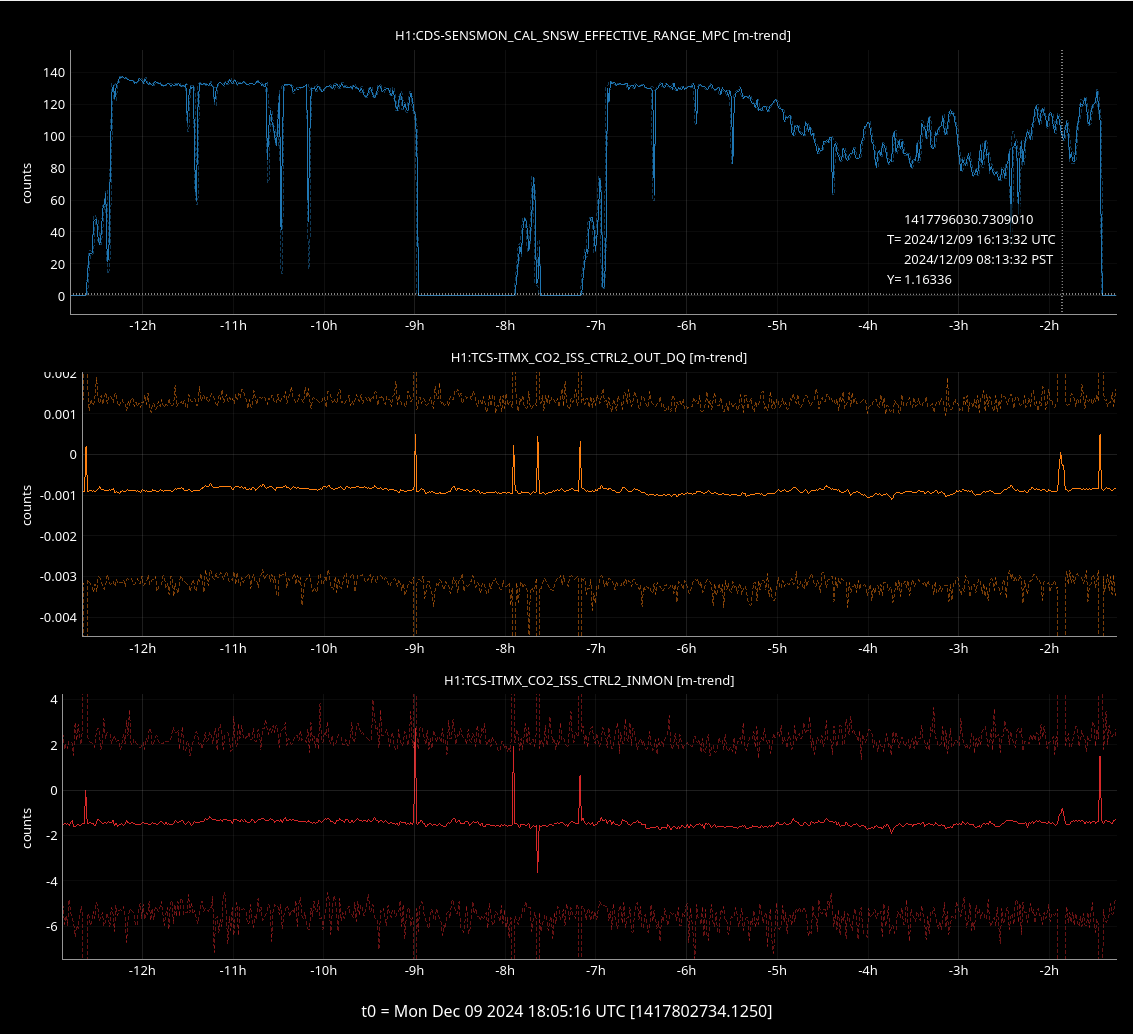This screenshot has height=1034, width=1133.
Task: Select the t0 timestamp label below the plots
Action: click(566, 1011)
